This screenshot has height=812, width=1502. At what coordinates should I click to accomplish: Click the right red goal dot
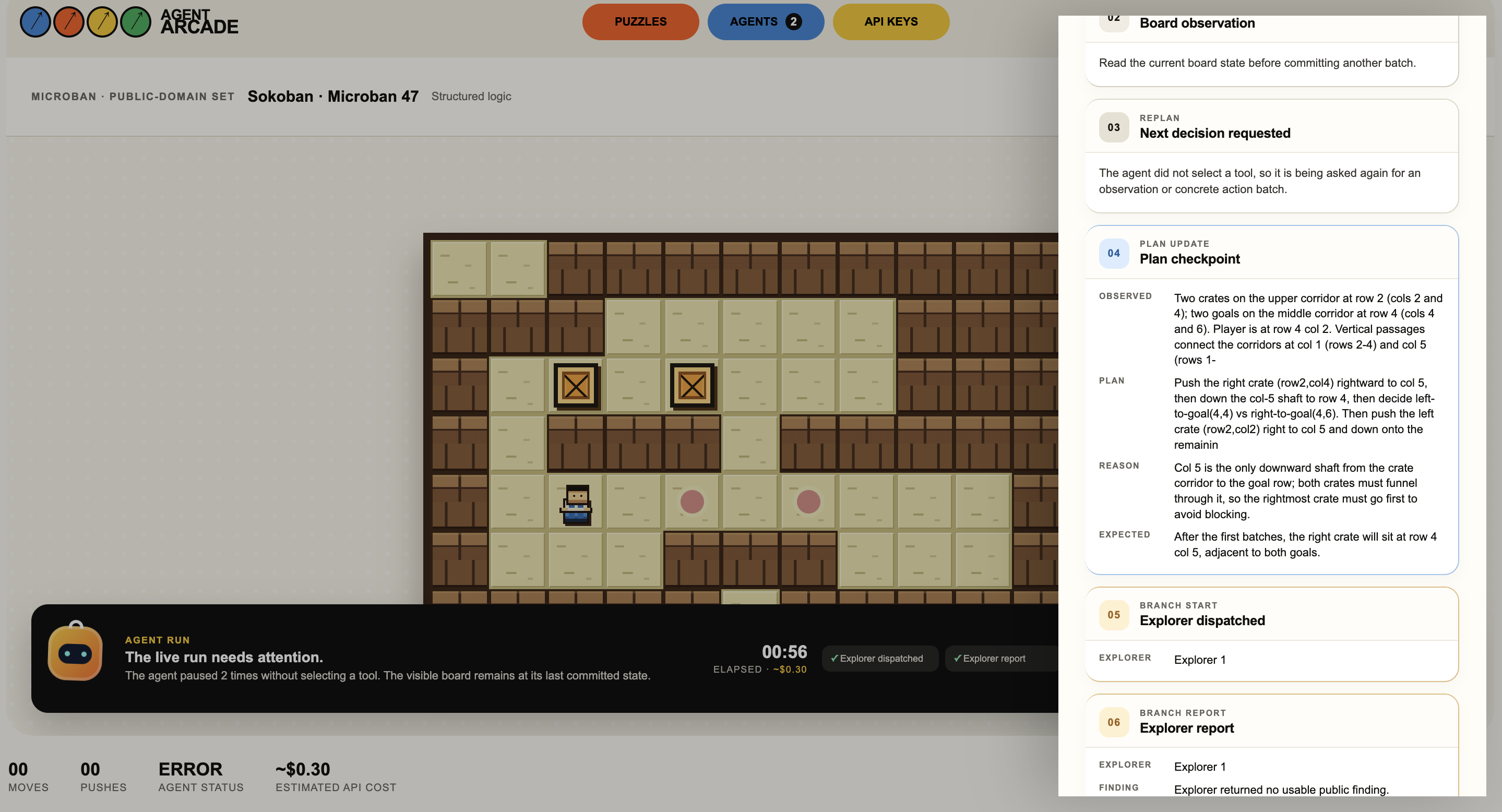click(808, 502)
